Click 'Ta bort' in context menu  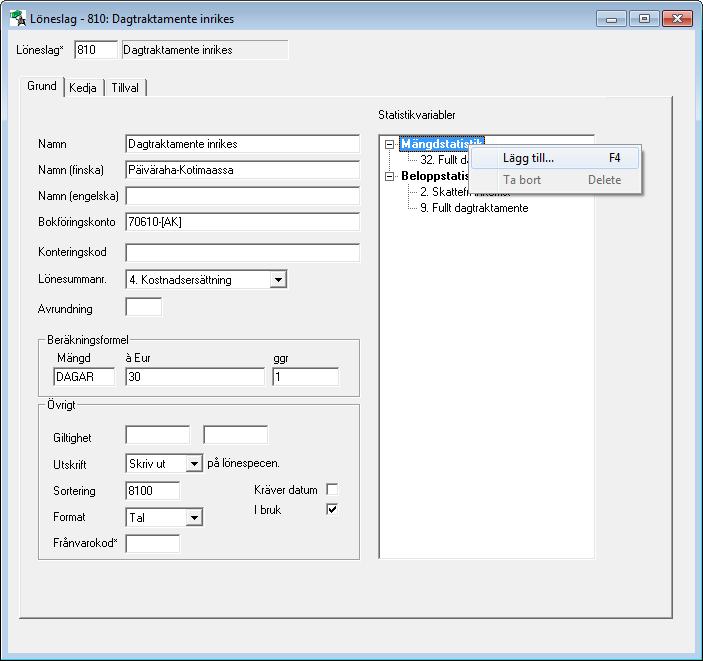point(555,180)
